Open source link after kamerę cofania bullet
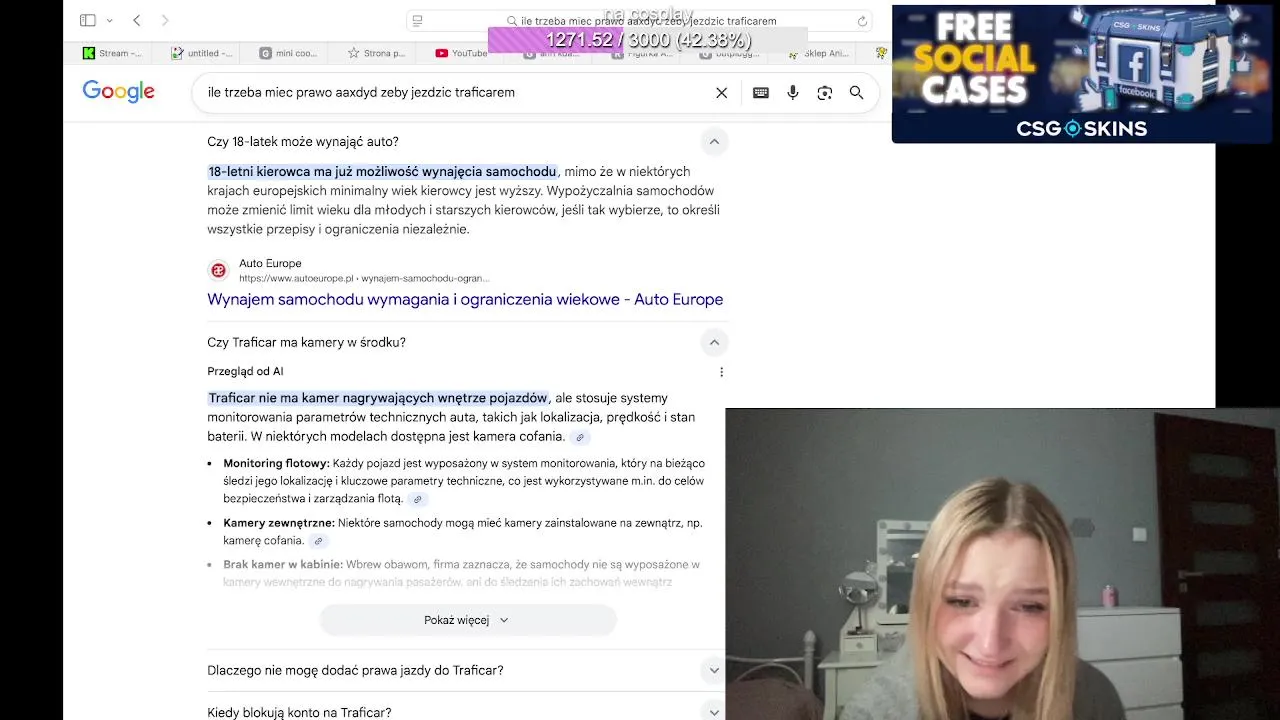Screen dimensions: 1280x720 tap(318, 541)
